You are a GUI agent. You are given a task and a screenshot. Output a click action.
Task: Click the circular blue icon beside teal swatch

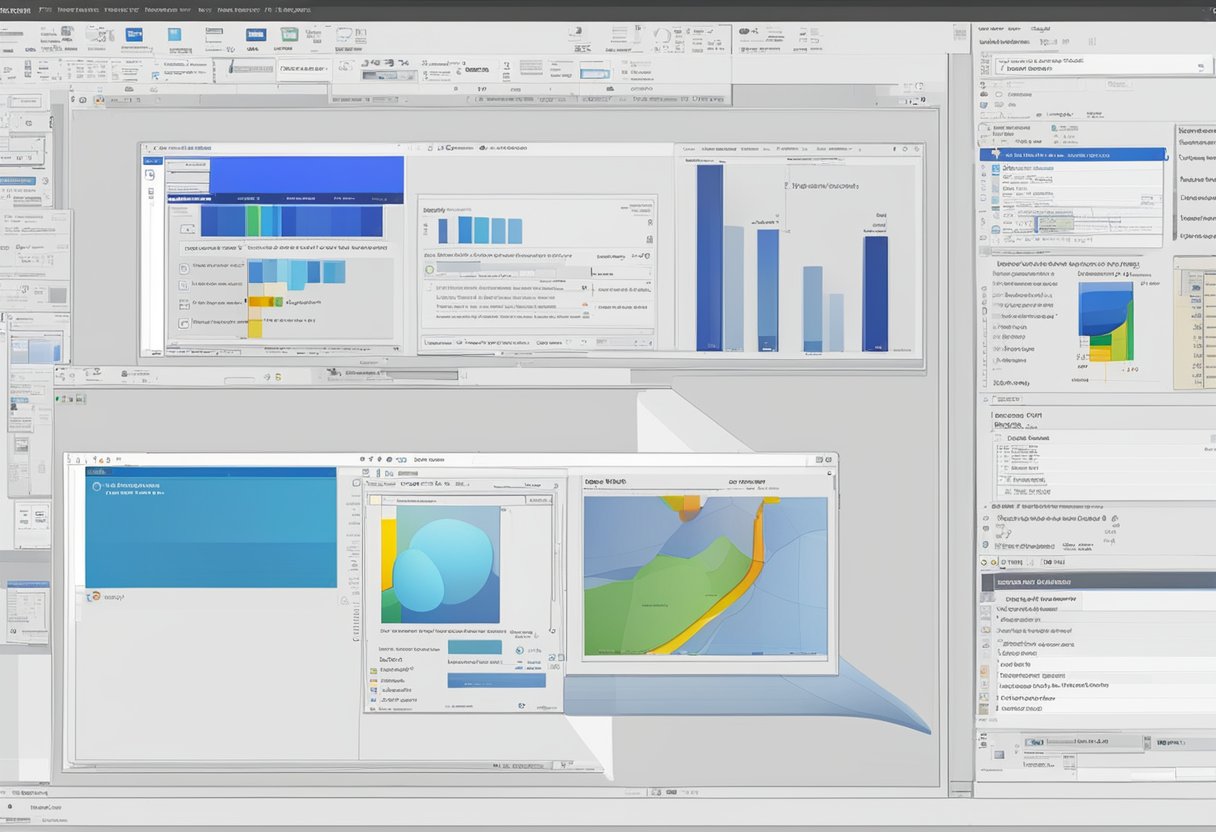pyautogui.click(x=519, y=650)
